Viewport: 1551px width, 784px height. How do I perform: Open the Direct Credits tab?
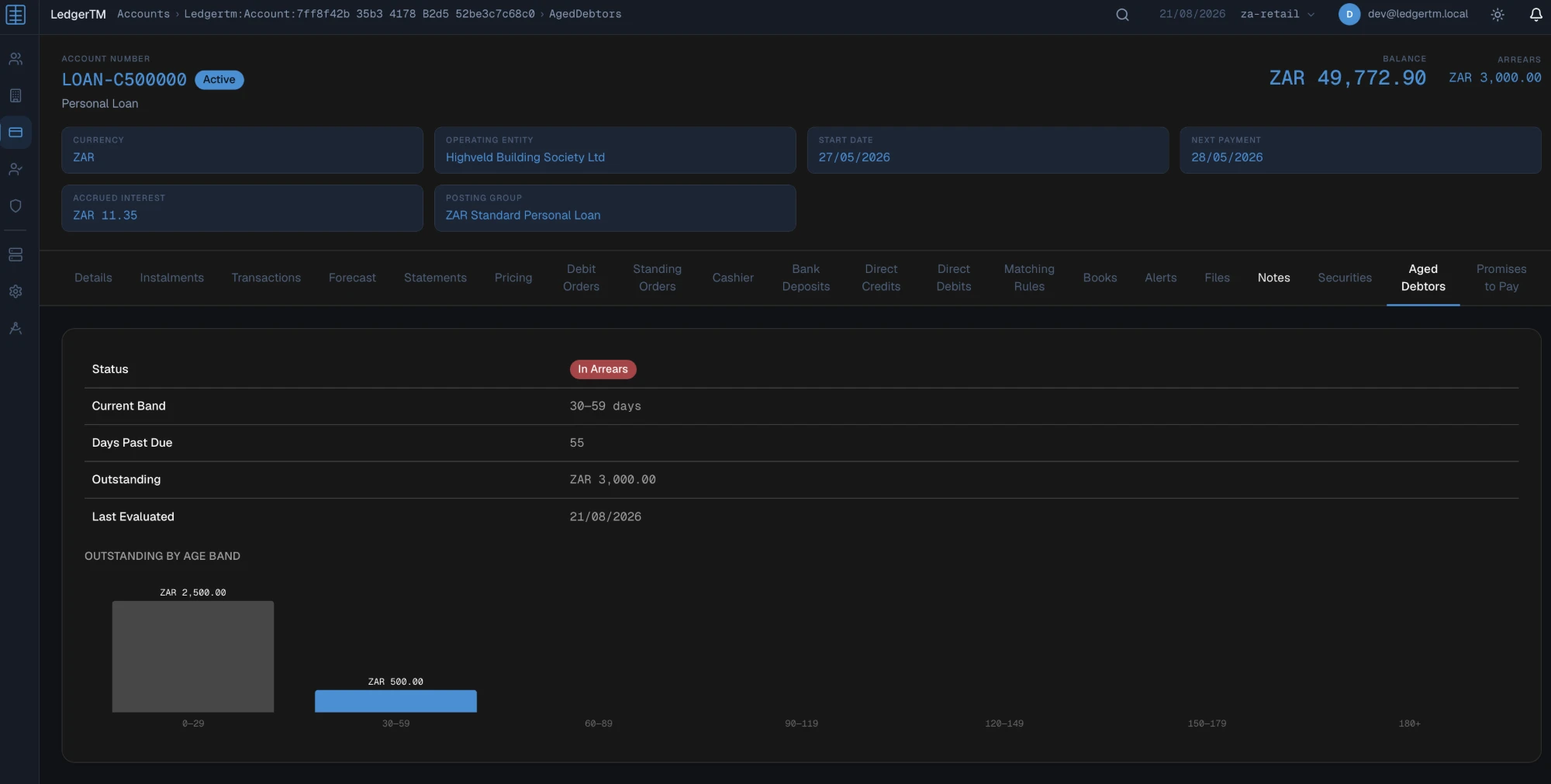tap(881, 278)
